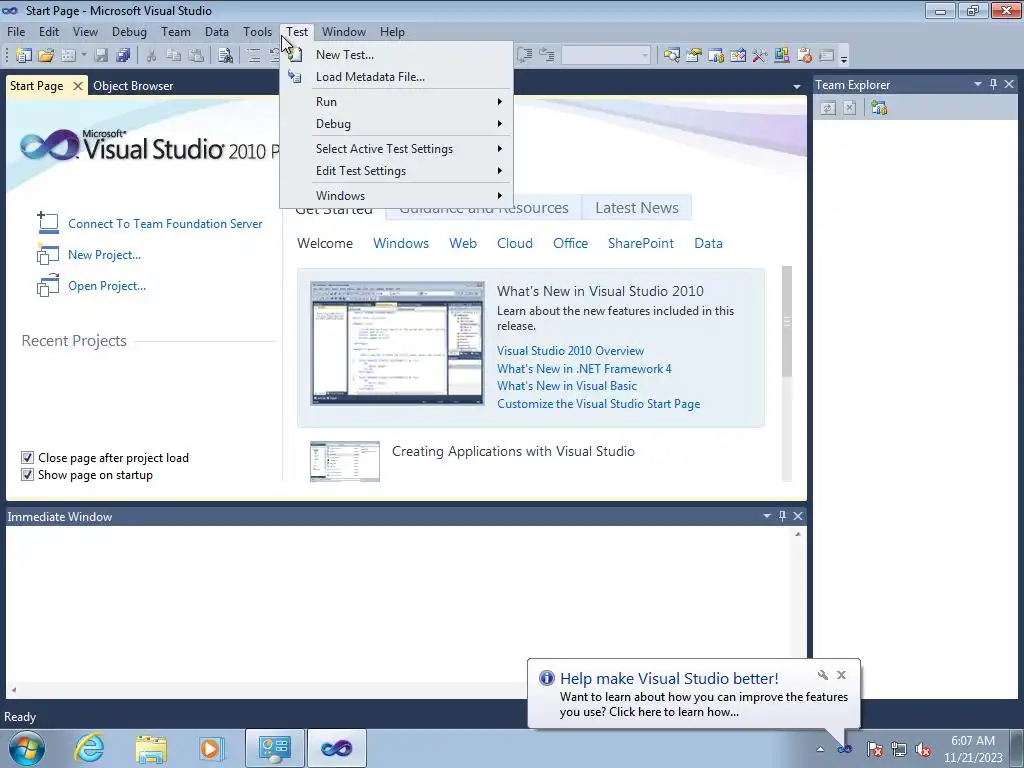1024x768 pixels.
Task: Click Connect to Team Project icon in Team Explorer
Action: (x=879, y=108)
